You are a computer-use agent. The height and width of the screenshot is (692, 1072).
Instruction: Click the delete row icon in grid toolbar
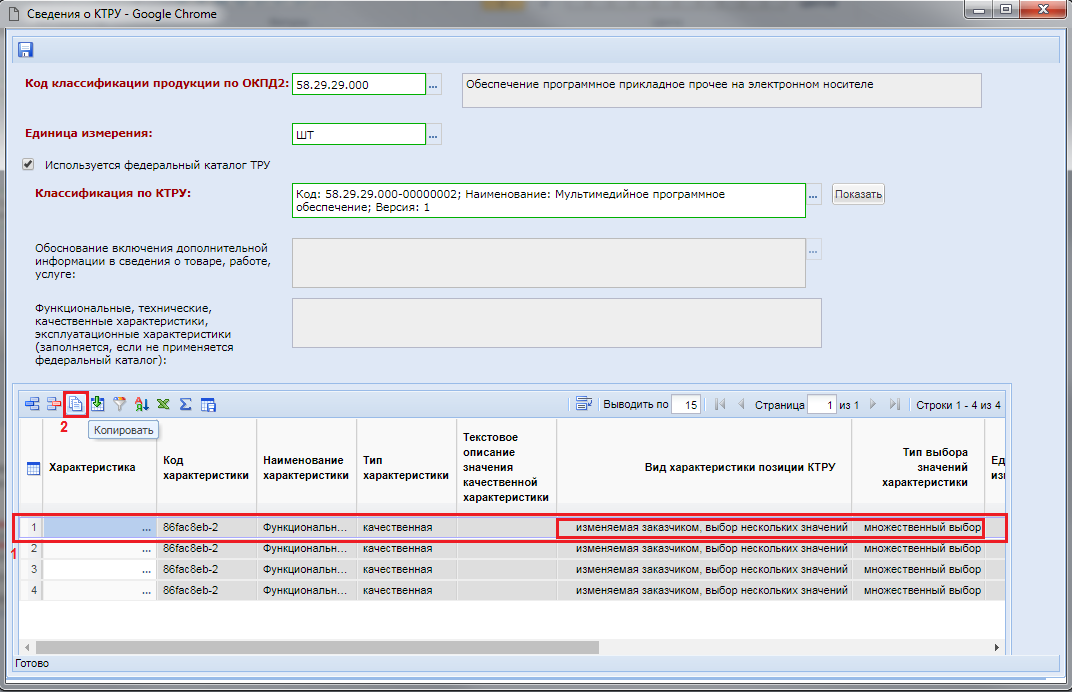pos(54,405)
